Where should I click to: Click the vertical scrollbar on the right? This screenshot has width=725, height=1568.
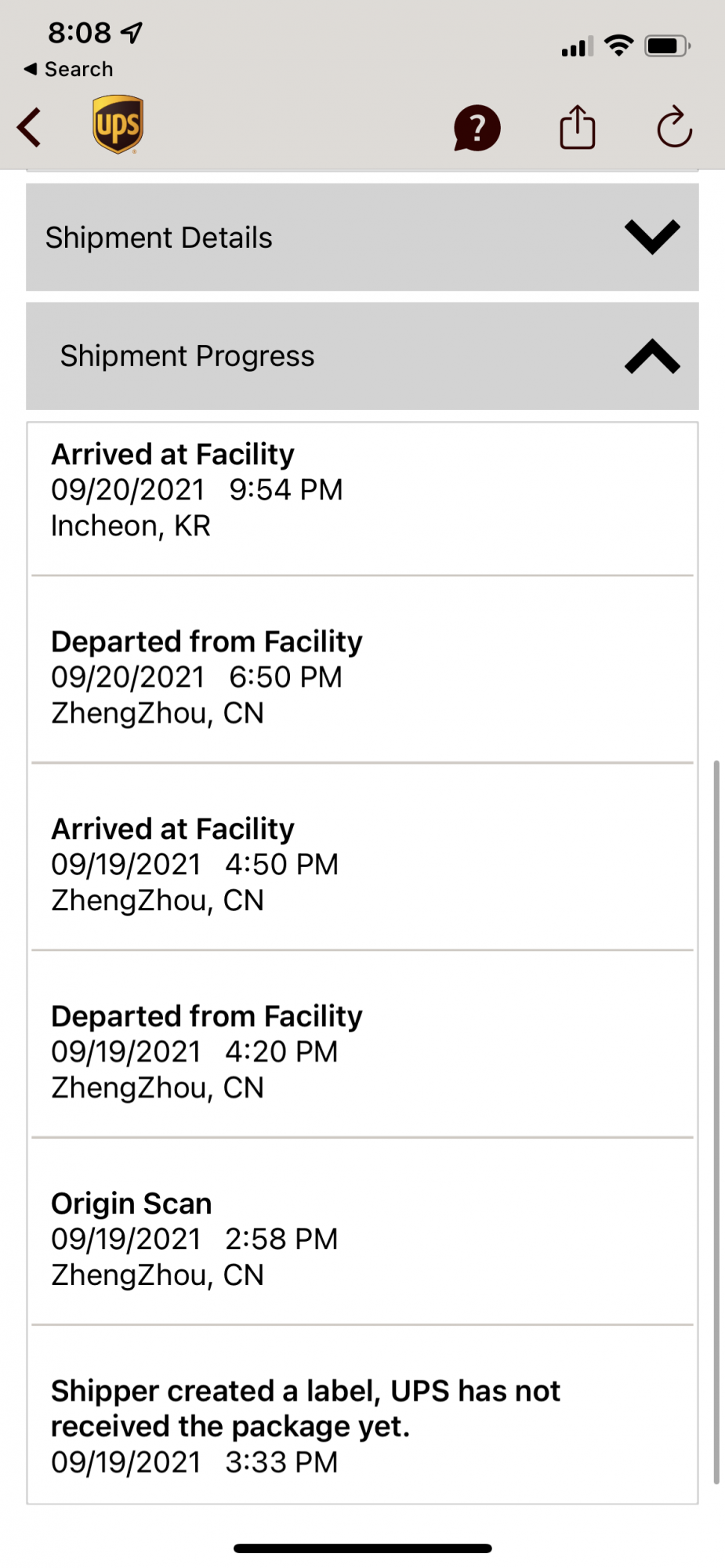pyautogui.click(x=716, y=1122)
